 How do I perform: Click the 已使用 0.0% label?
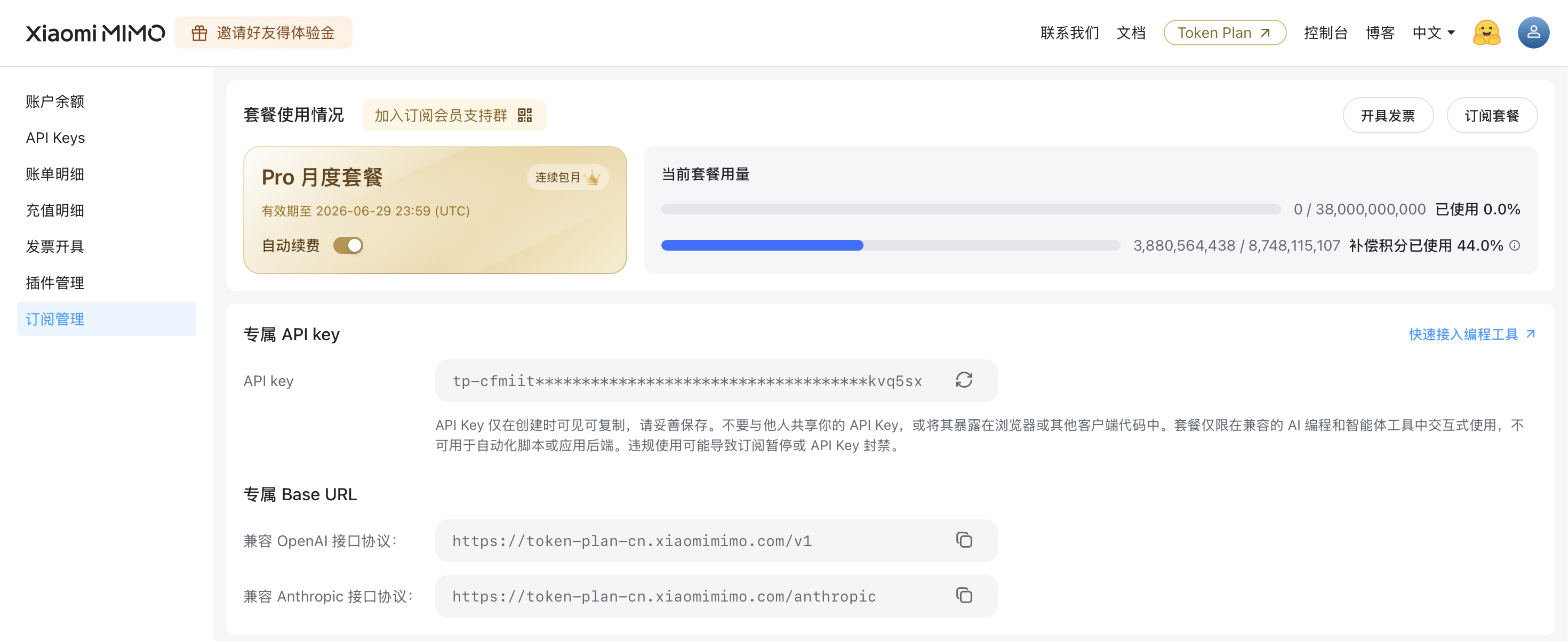[1477, 210]
